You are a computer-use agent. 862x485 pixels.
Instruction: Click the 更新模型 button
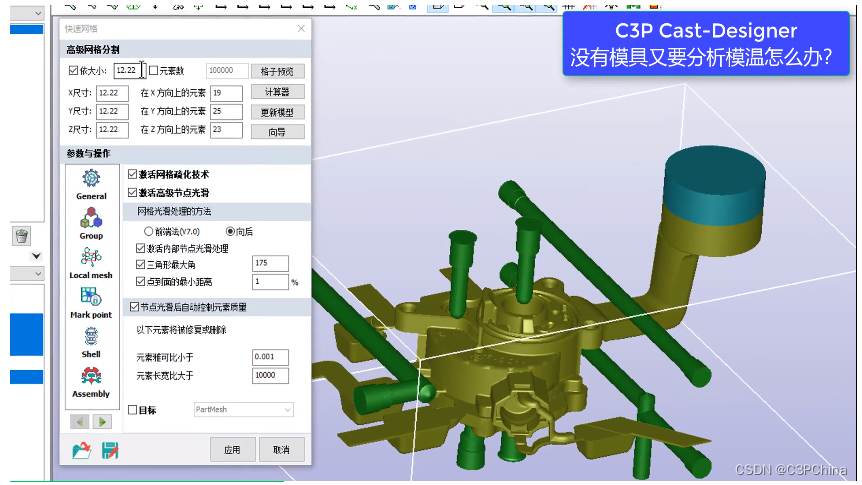tap(278, 112)
